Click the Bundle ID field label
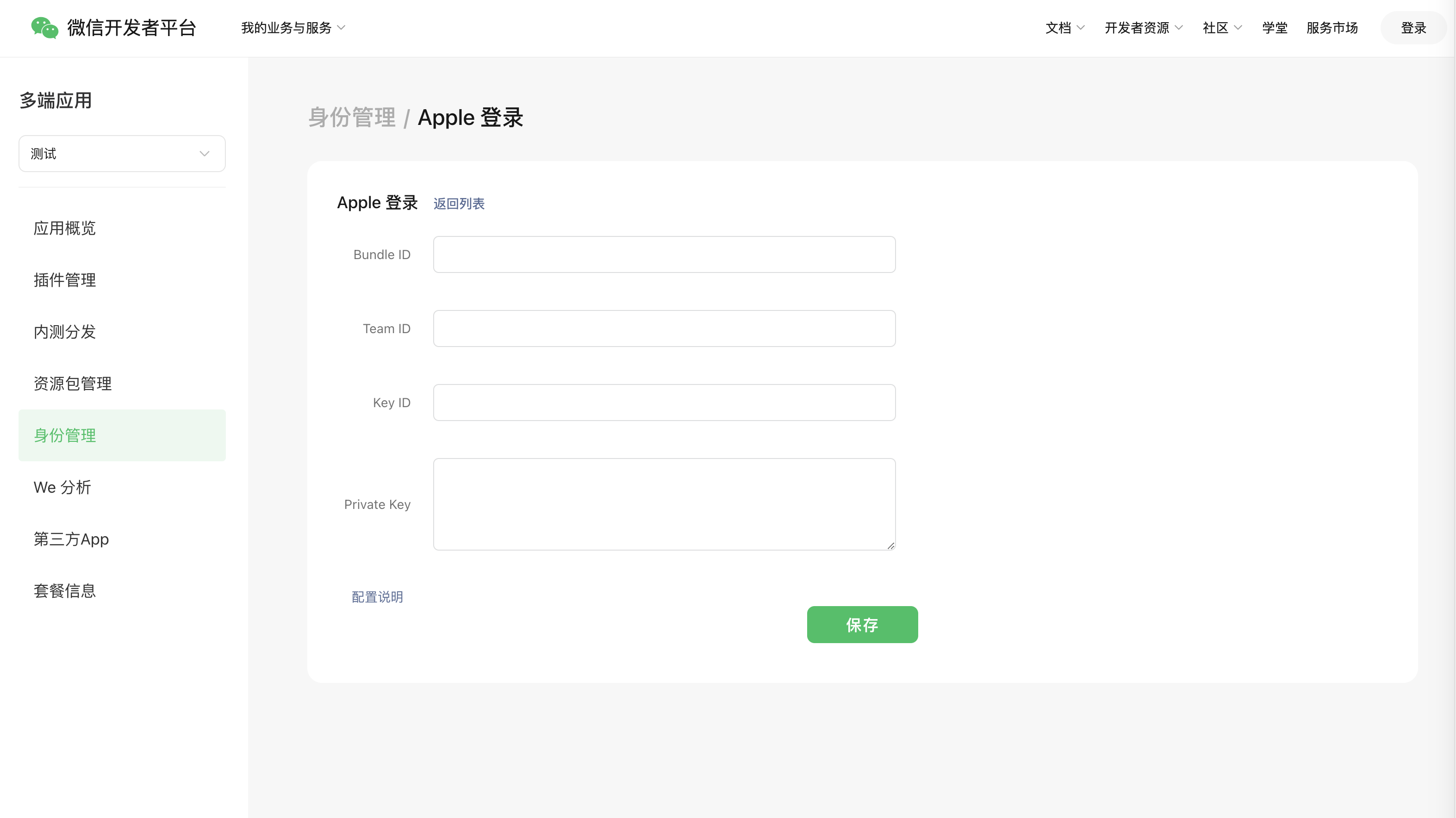Screen dimensions: 1456x818 click(x=381, y=255)
